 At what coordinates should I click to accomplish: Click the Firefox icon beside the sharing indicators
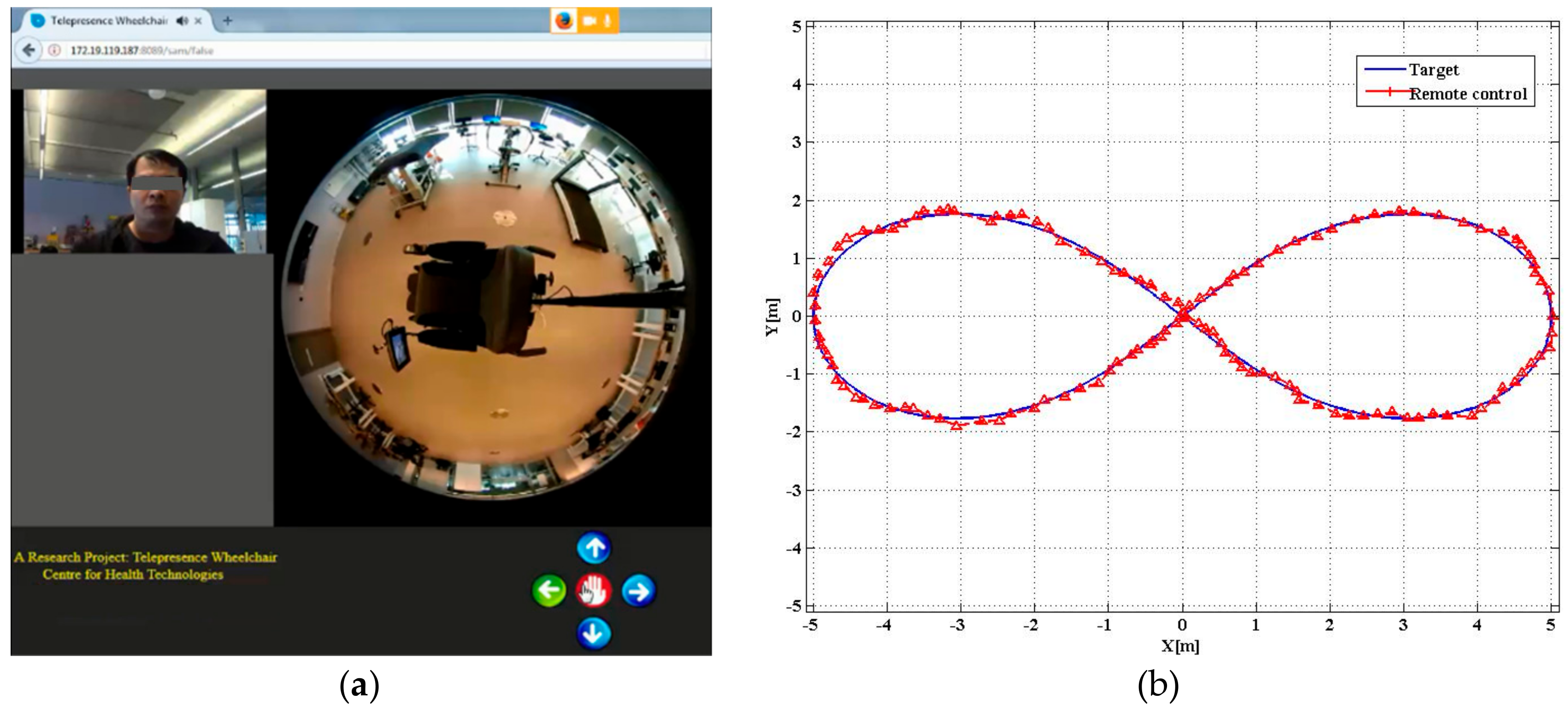(x=563, y=20)
